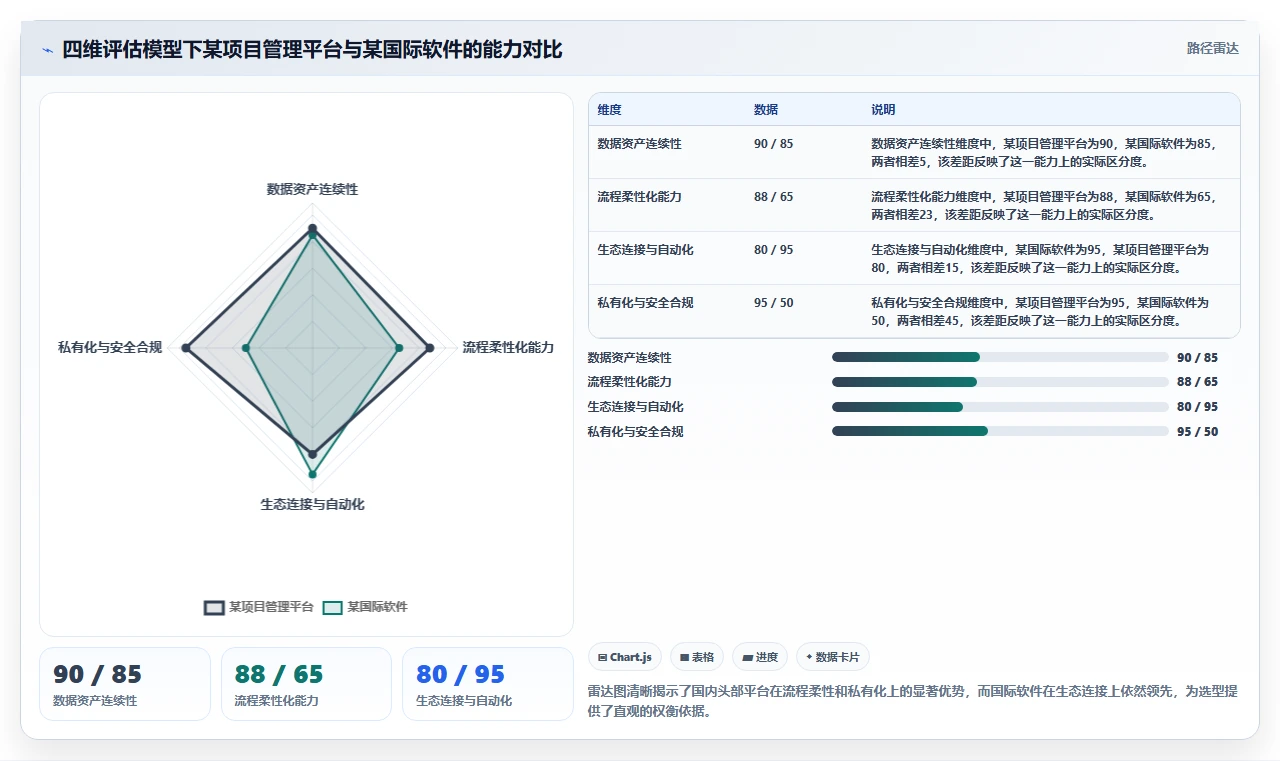
Task: Click radar axis label 私有化与安全合规
Action: click(x=110, y=348)
